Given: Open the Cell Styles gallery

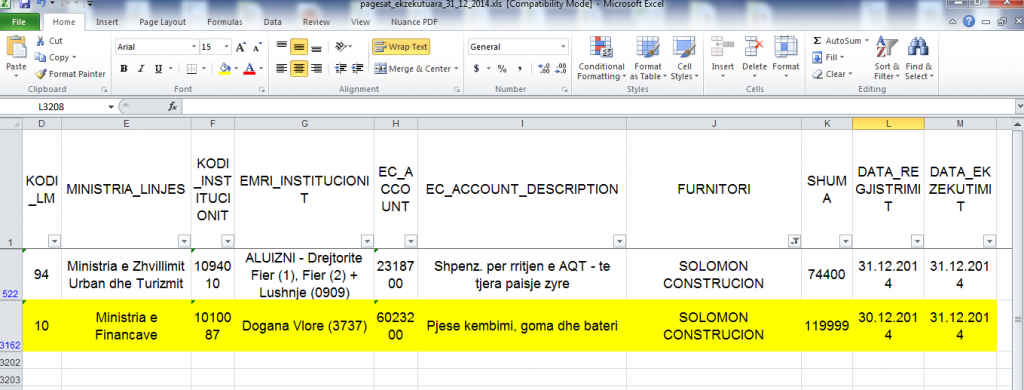Looking at the screenshot, I should 684,58.
